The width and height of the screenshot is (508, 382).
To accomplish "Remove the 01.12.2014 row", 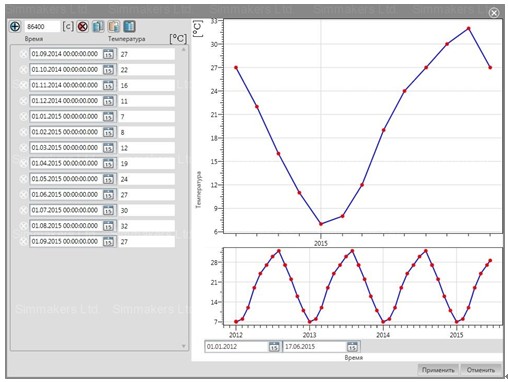I will tap(23, 101).
